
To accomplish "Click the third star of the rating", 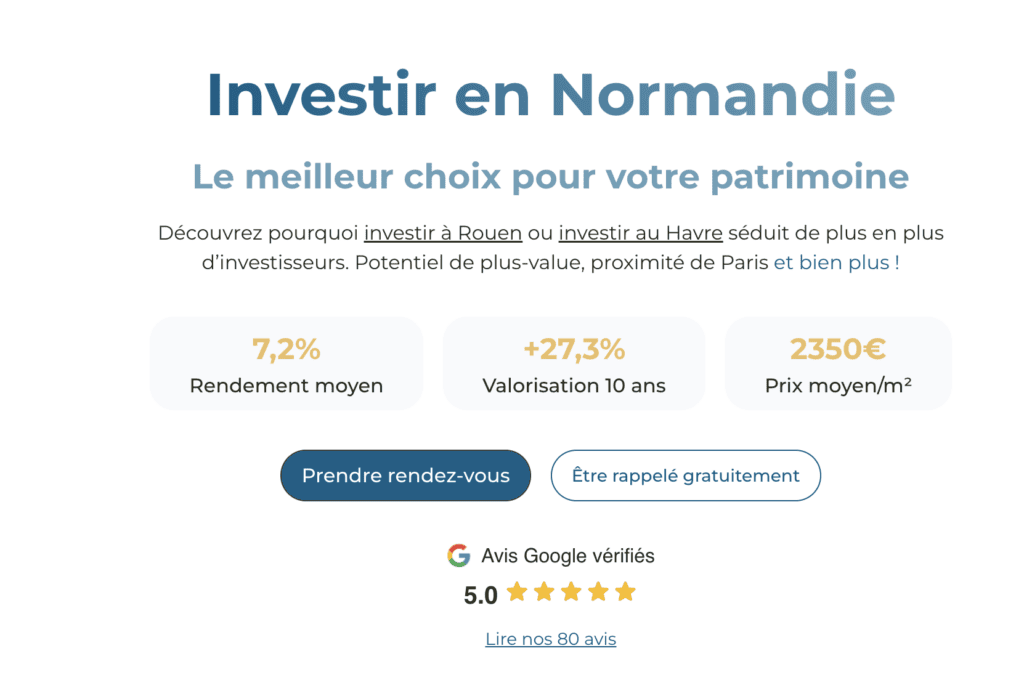I will [569, 591].
